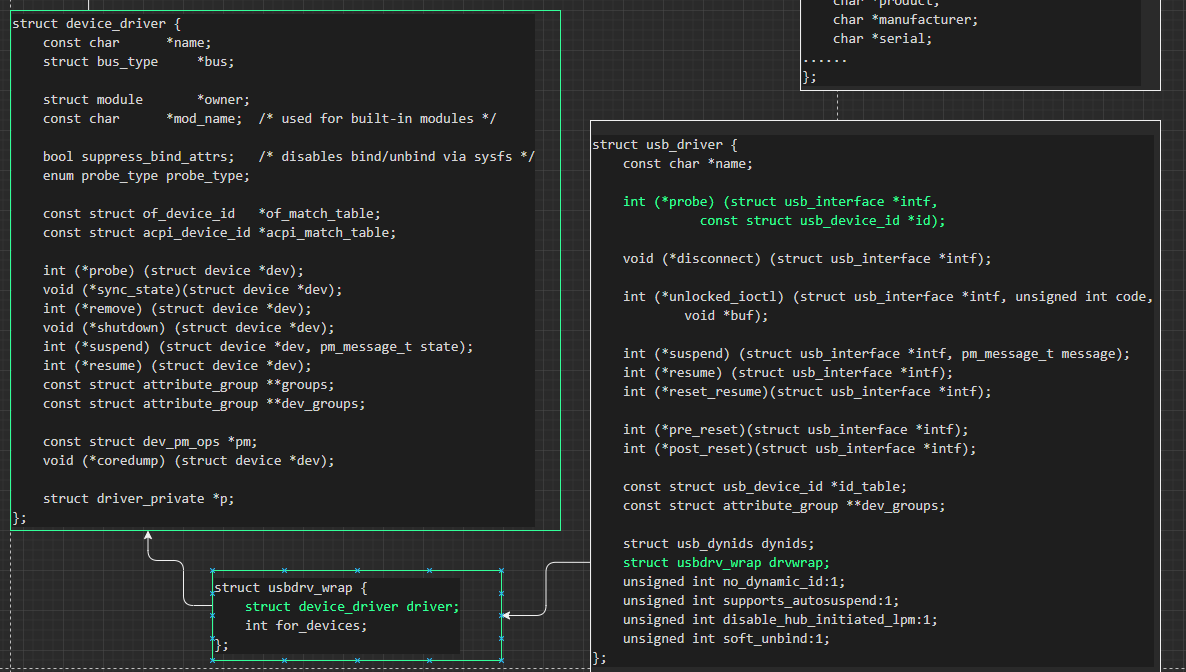Click 'const struct usb_device_id *id_table;'
Image resolution: width=1186 pixels, height=672 pixels.
(x=765, y=487)
